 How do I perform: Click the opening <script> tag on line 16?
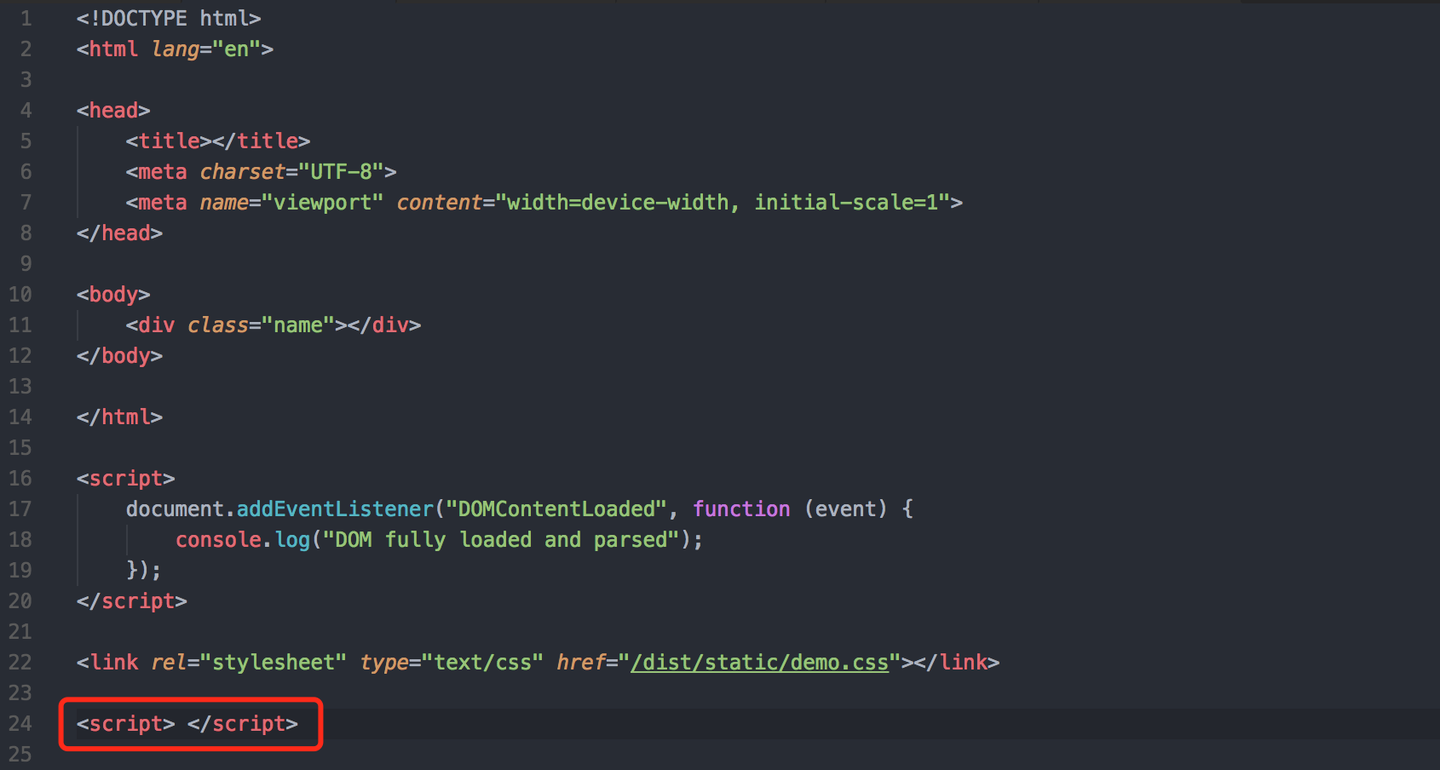click(126, 479)
